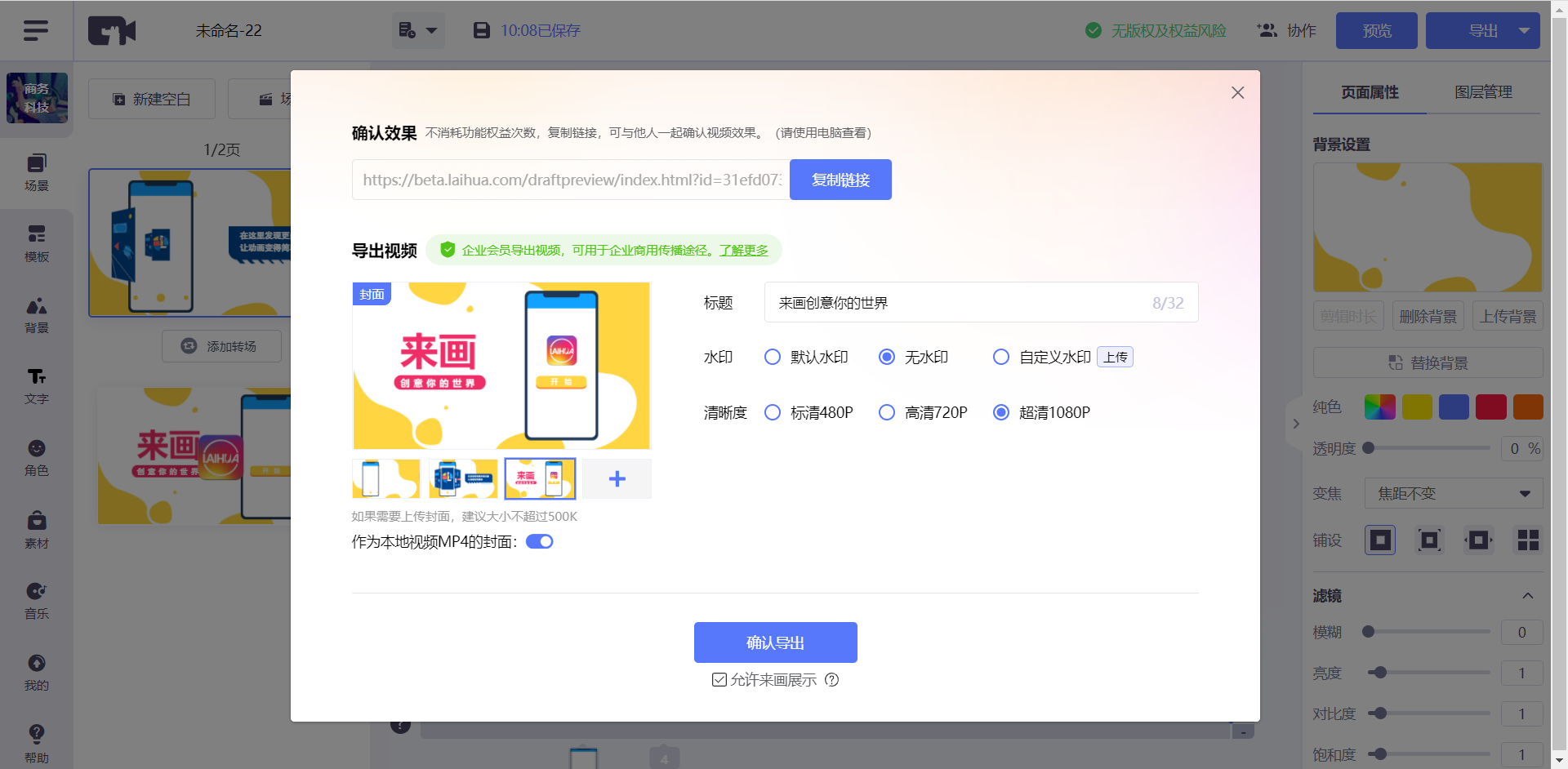This screenshot has width=1568, height=769.
Task: Open the 我的 personal panel
Action: coord(37,673)
